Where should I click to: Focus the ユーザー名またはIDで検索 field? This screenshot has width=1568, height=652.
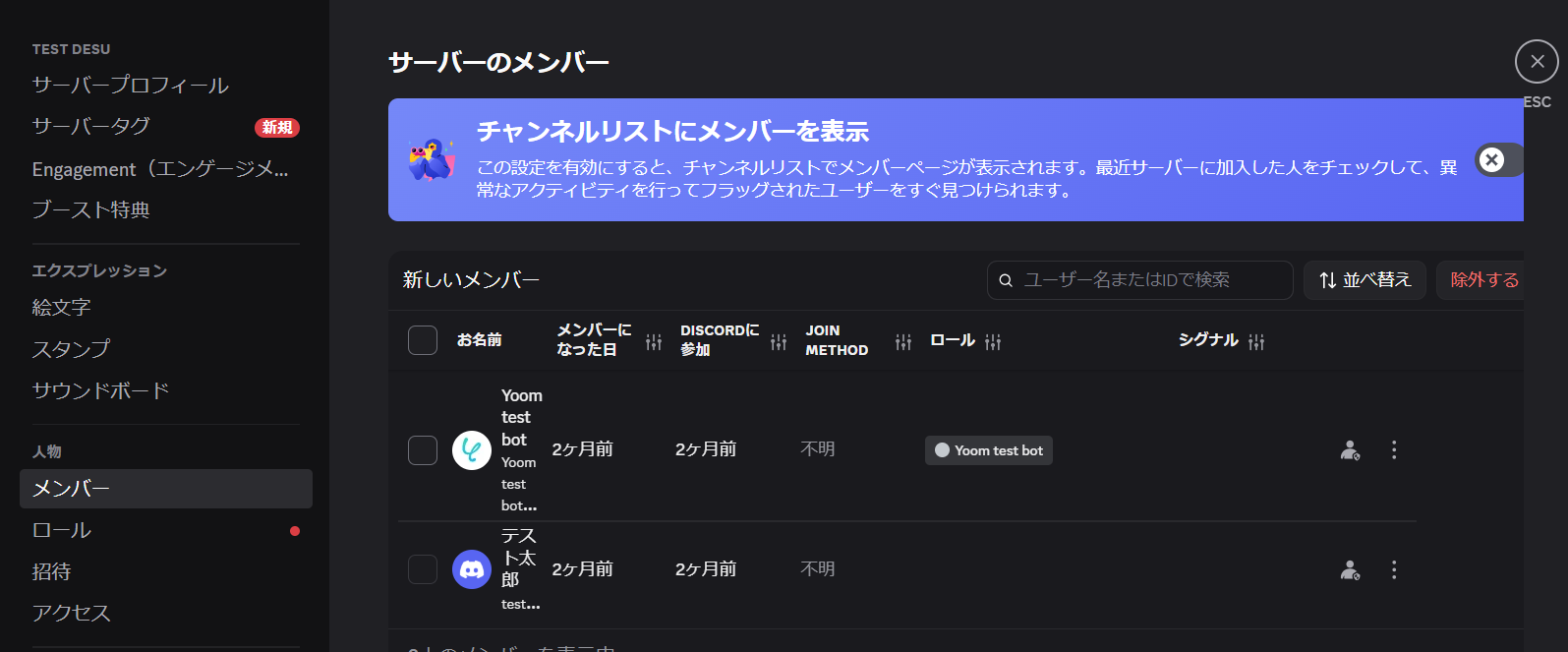(x=1140, y=280)
